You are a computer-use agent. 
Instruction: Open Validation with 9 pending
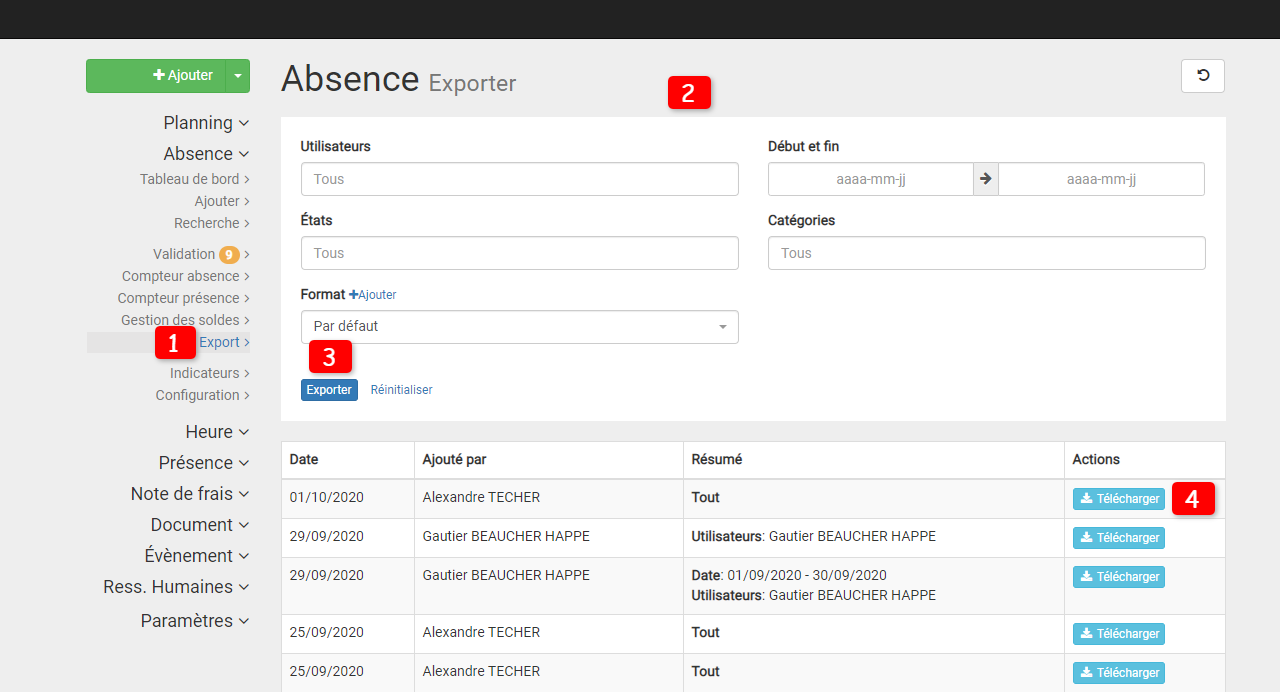[201, 254]
